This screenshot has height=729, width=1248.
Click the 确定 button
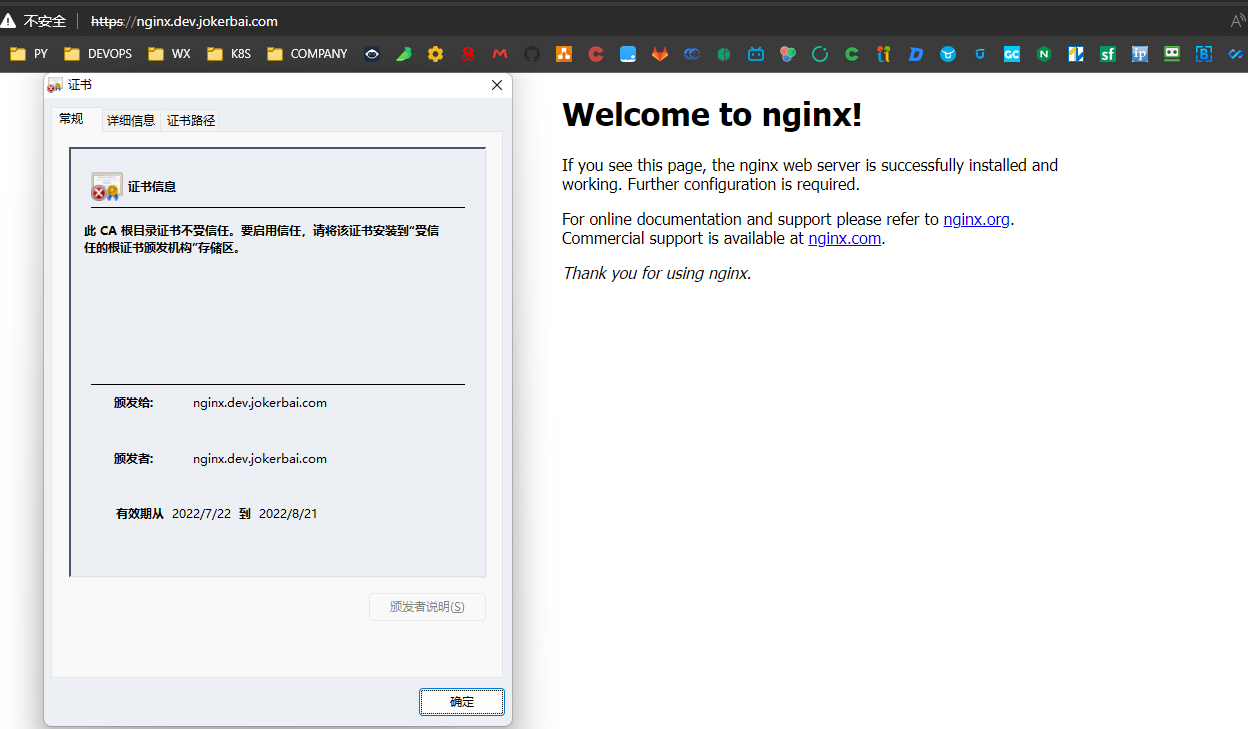(x=462, y=702)
